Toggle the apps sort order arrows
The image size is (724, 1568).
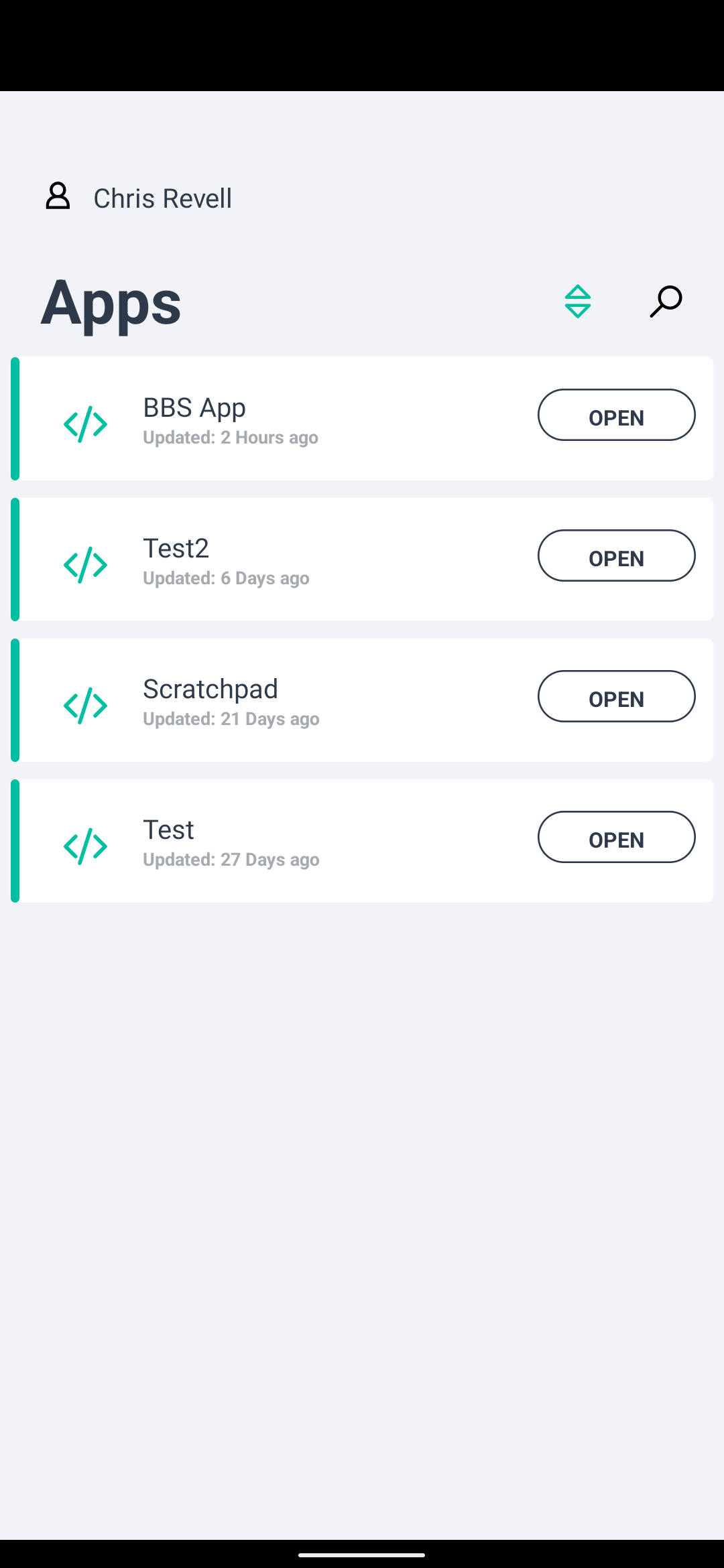pyautogui.click(x=578, y=302)
